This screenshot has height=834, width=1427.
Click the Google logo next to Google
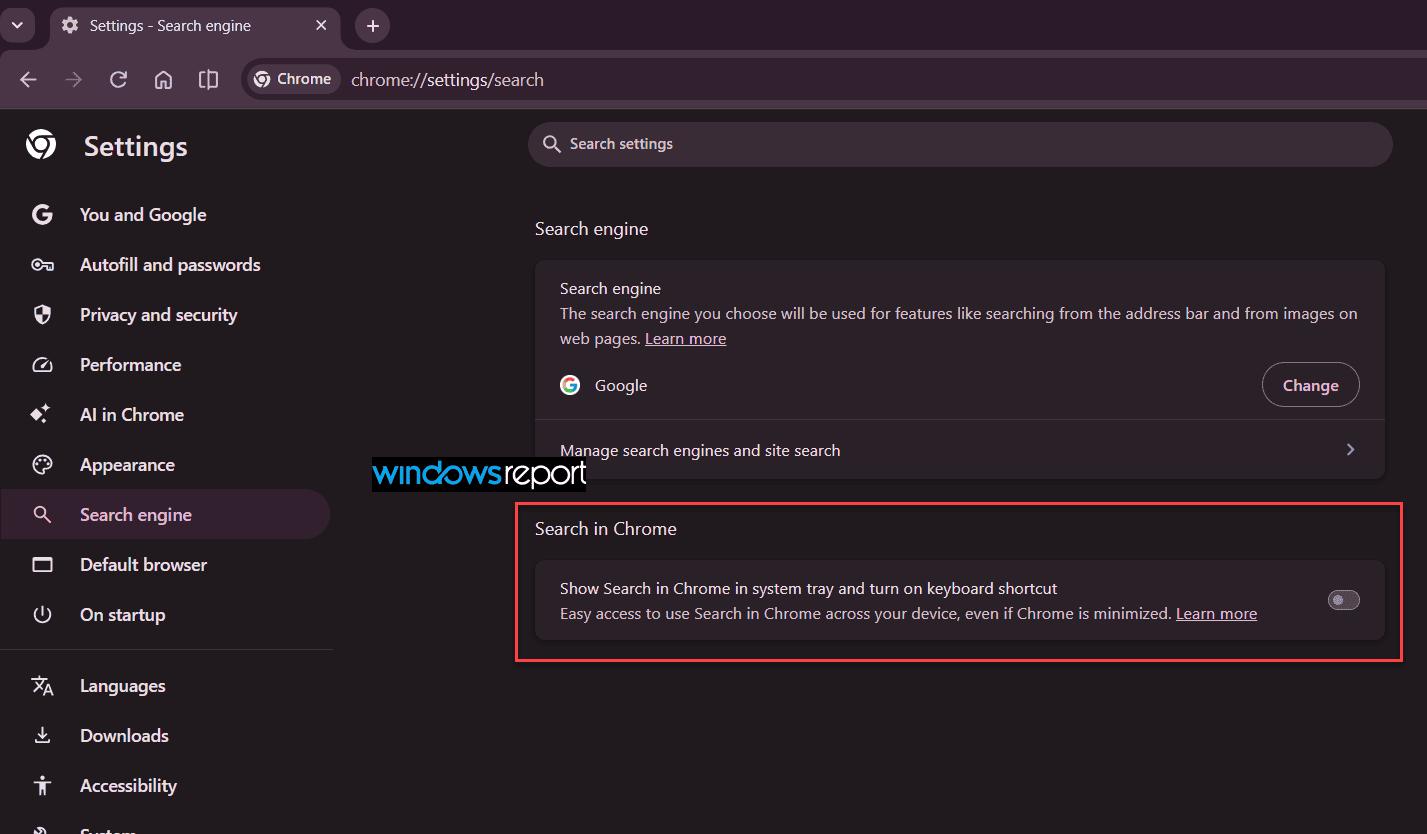tap(570, 385)
